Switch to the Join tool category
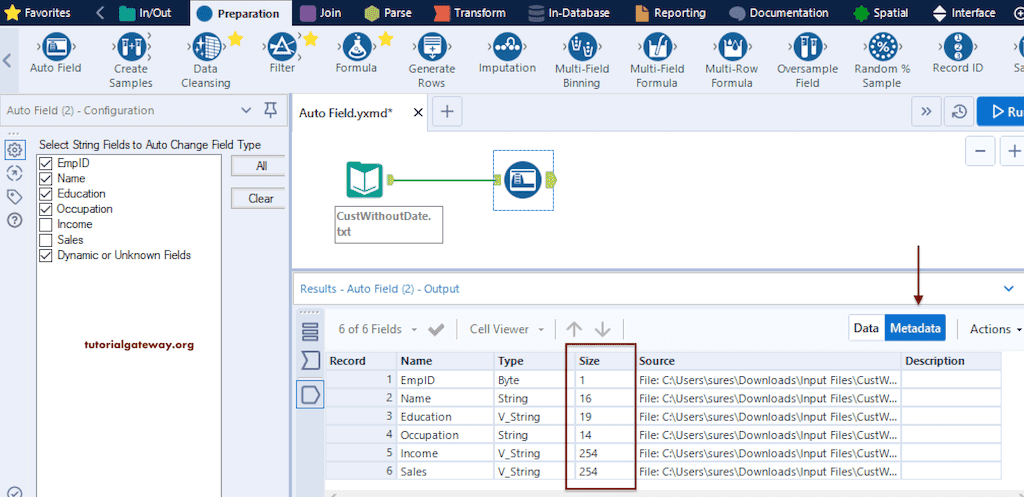 (321, 13)
